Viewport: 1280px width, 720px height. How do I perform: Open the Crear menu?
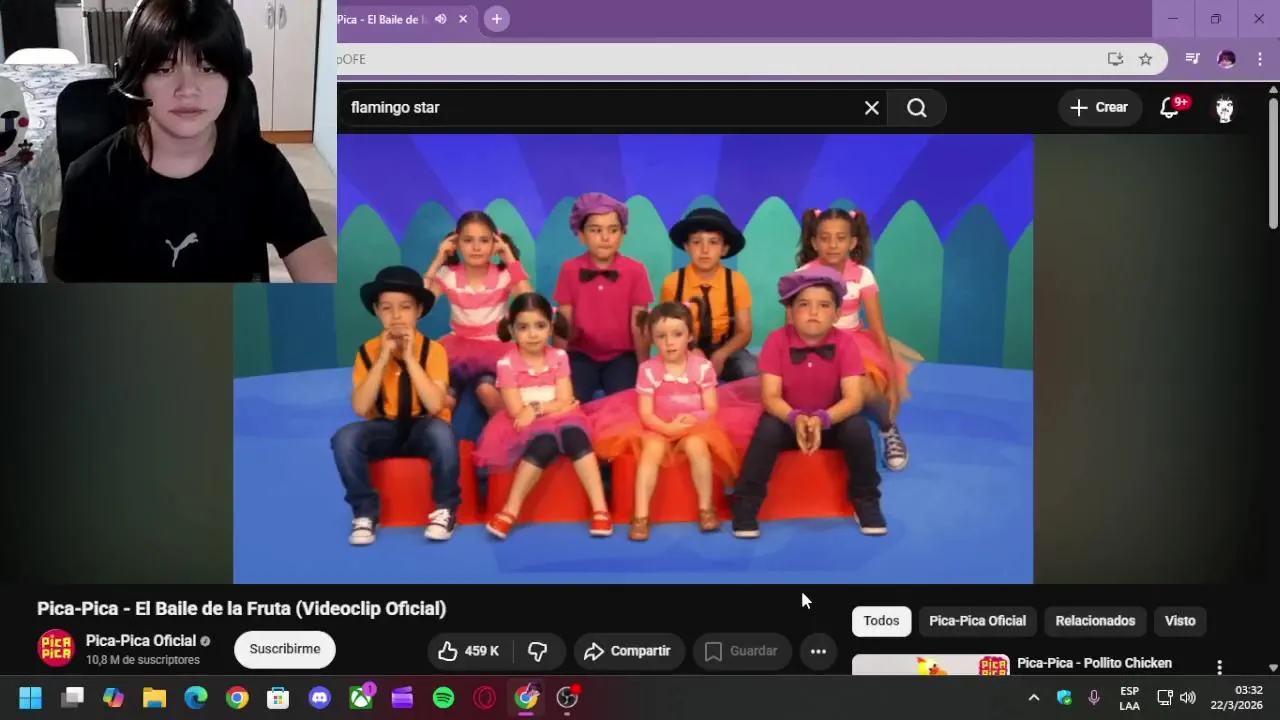(x=1099, y=108)
